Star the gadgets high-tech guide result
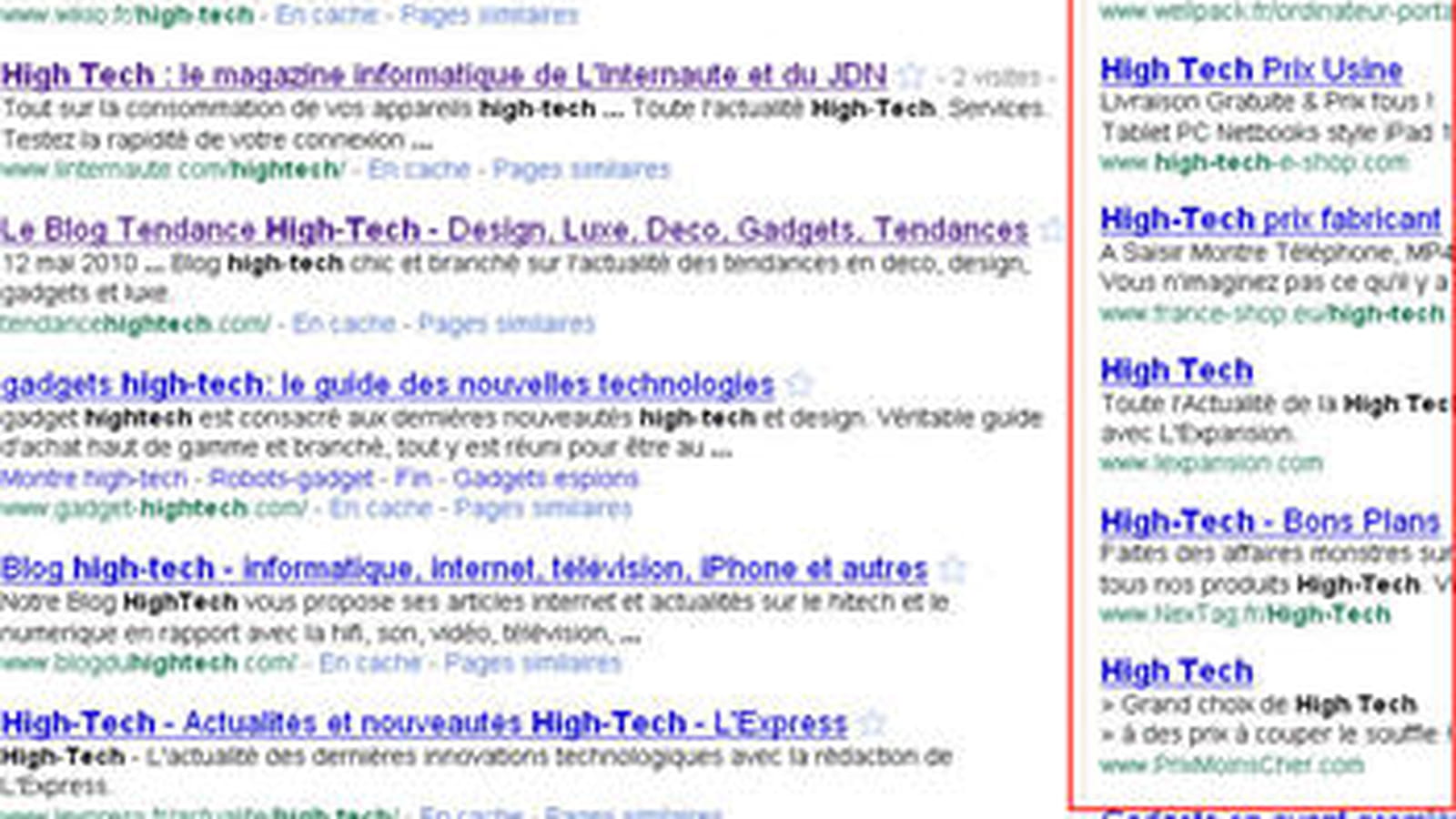 click(799, 384)
